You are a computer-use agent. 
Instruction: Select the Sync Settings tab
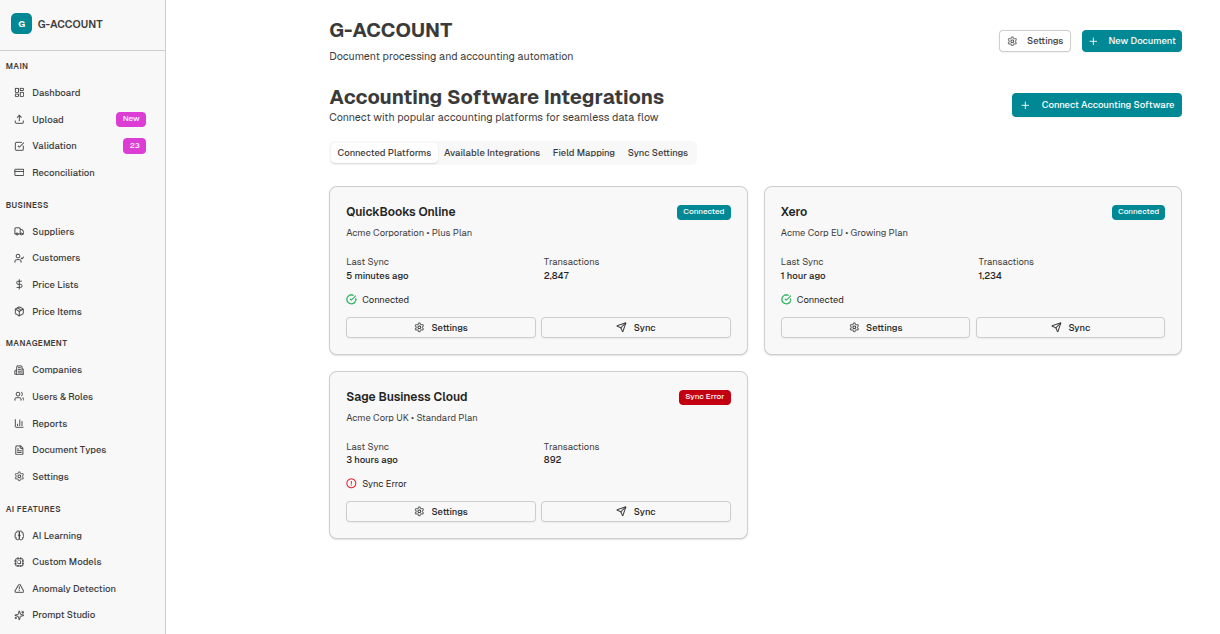click(x=657, y=152)
